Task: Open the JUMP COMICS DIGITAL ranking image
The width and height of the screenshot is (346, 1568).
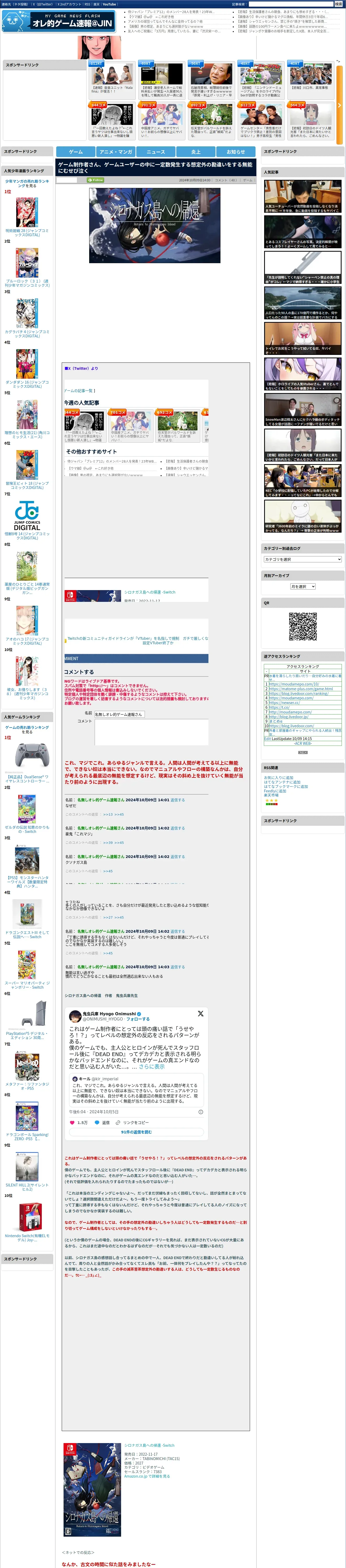Action: tap(27, 516)
